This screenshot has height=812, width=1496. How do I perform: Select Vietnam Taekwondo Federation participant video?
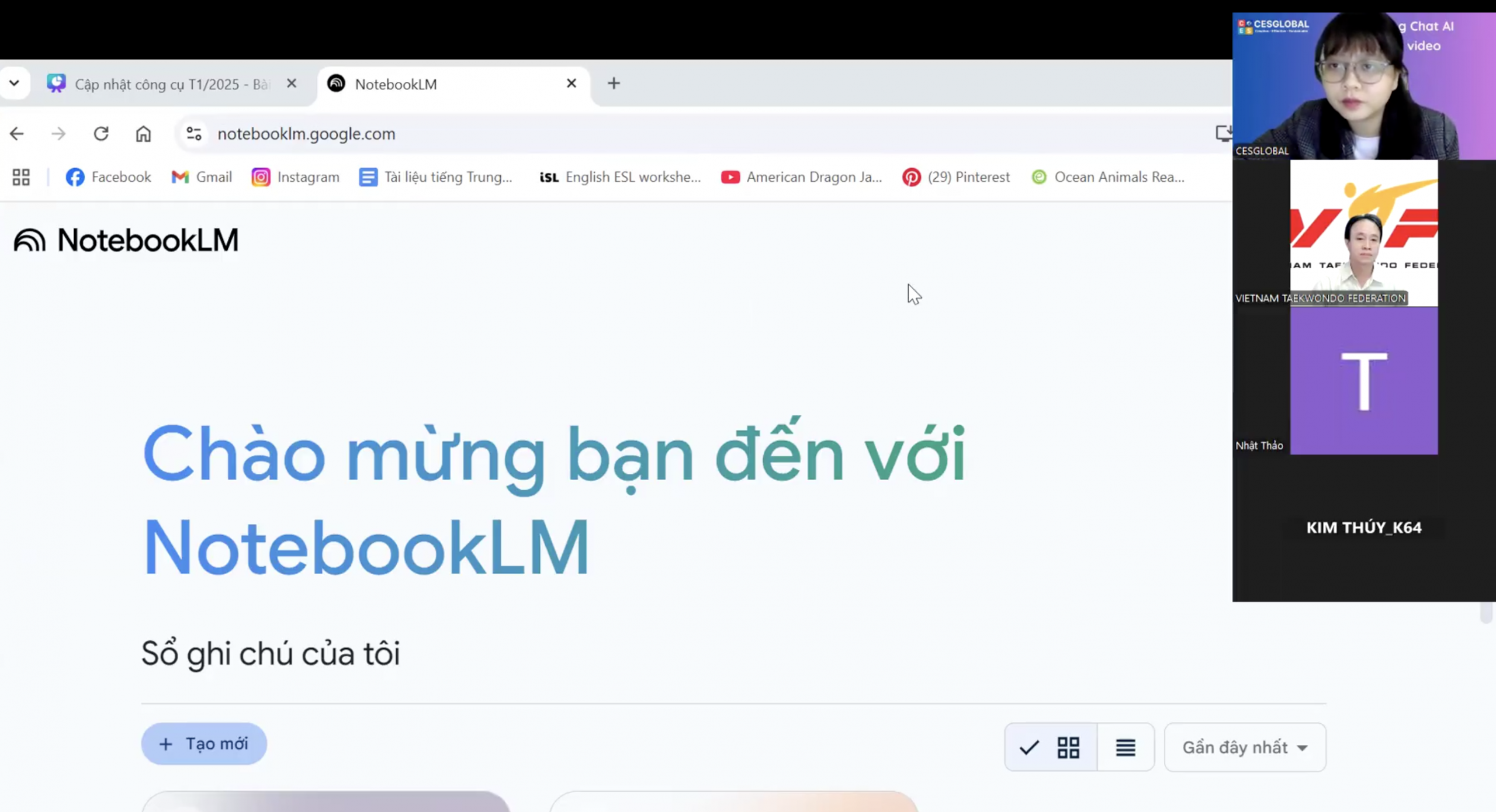(1364, 233)
